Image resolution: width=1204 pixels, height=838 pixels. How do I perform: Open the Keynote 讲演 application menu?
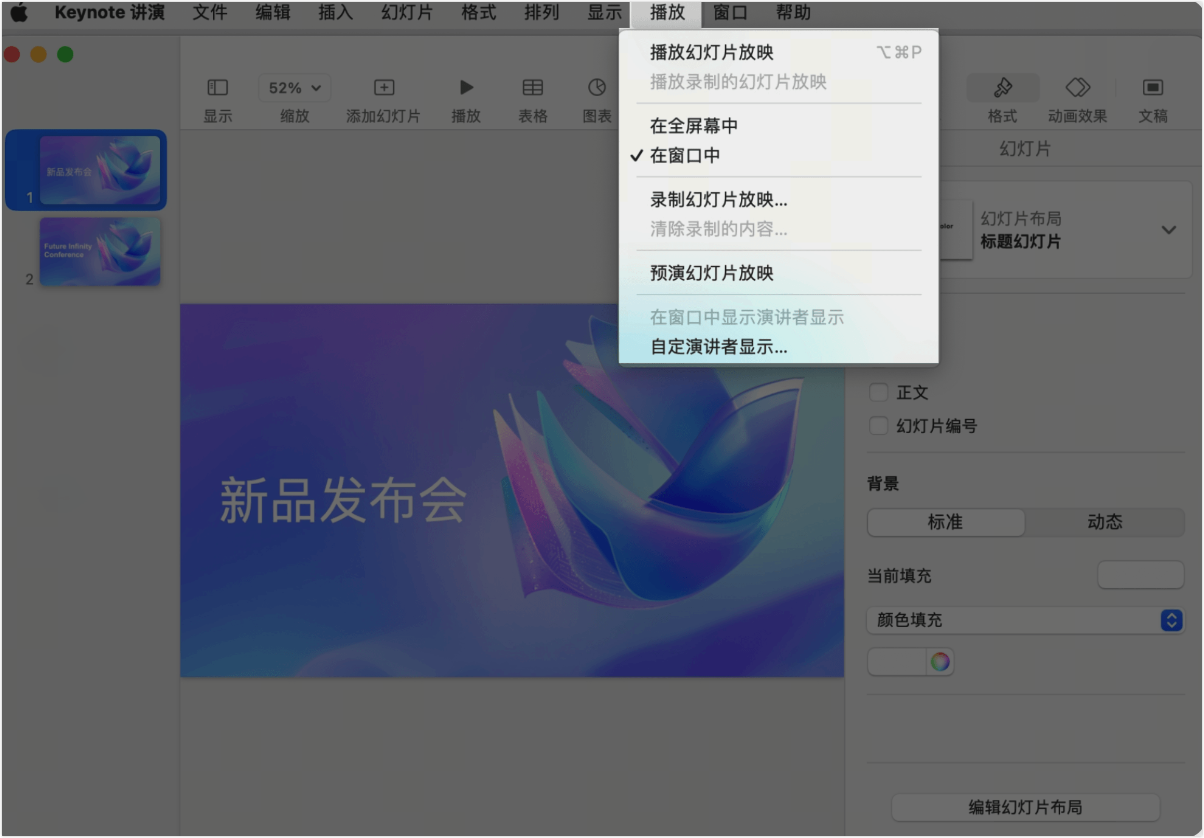(109, 13)
